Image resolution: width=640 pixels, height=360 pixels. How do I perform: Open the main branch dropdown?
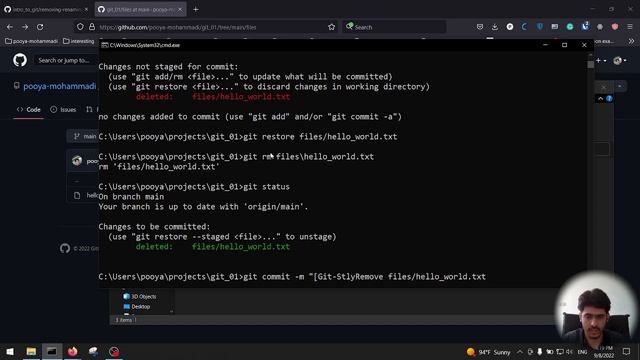[x=83, y=136]
